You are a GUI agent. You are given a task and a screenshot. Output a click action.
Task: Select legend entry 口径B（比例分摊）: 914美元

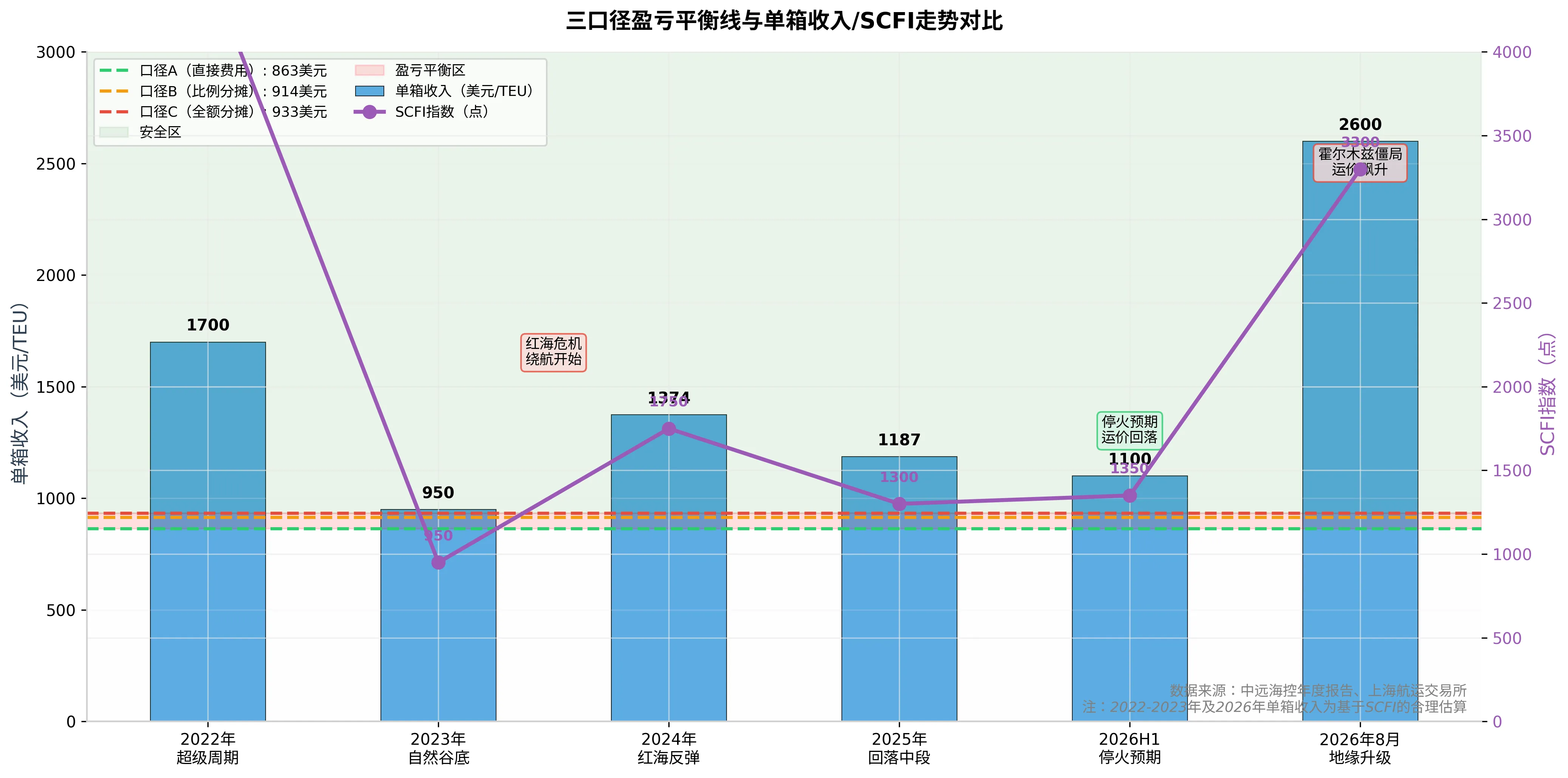213,91
